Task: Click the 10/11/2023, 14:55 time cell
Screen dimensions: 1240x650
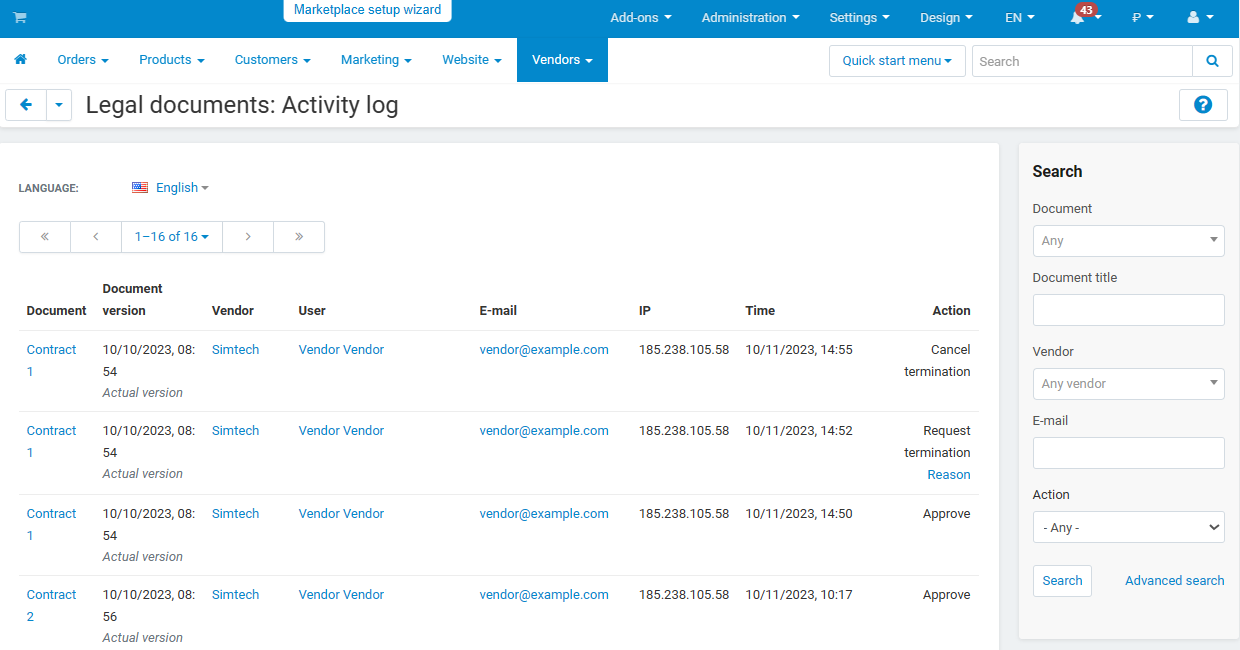Action: (799, 350)
